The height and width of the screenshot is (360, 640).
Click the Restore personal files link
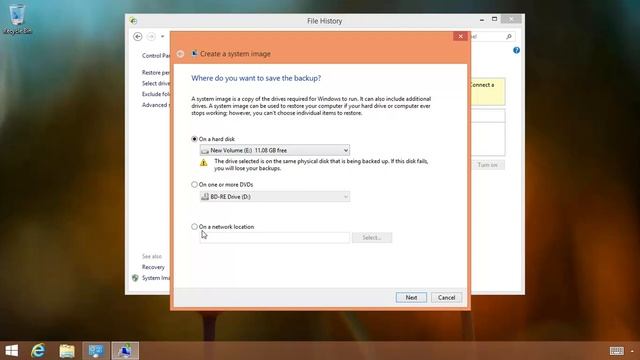[156, 73]
